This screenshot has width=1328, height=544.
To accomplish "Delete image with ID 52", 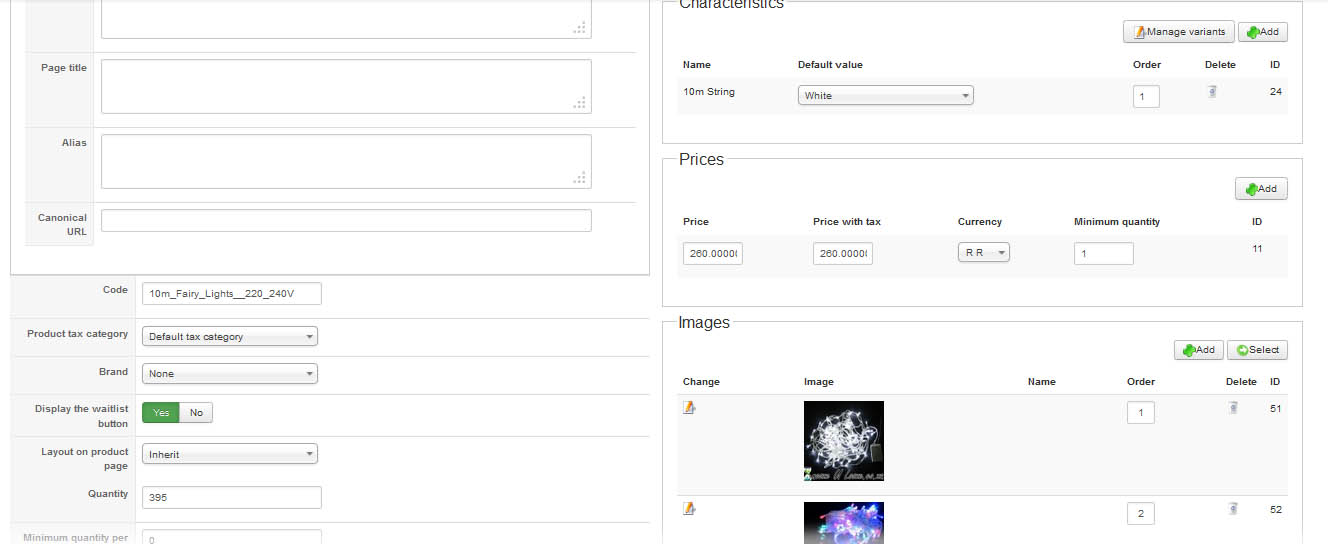I will pyautogui.click(x=1233, y=509).
